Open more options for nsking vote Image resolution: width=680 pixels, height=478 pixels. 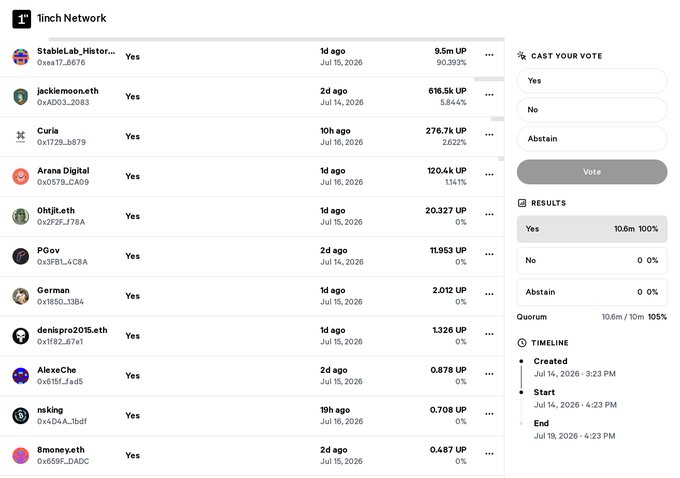[x=489, y=414]
